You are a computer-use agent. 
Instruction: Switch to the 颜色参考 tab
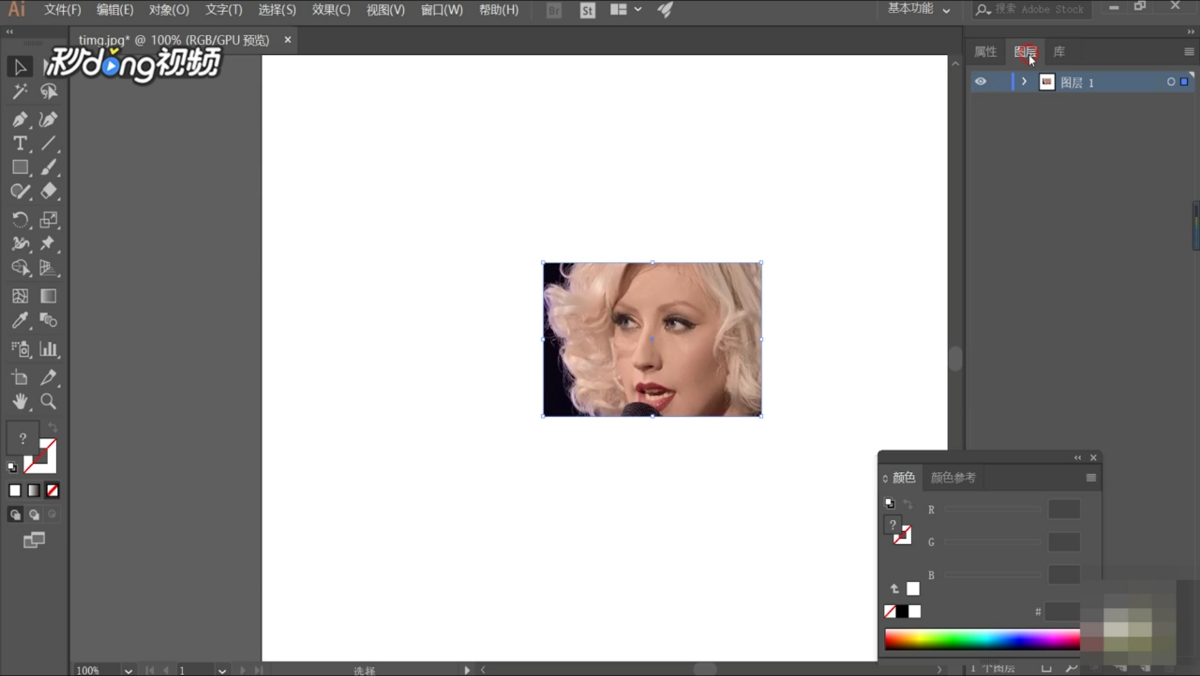click(953, 478)
